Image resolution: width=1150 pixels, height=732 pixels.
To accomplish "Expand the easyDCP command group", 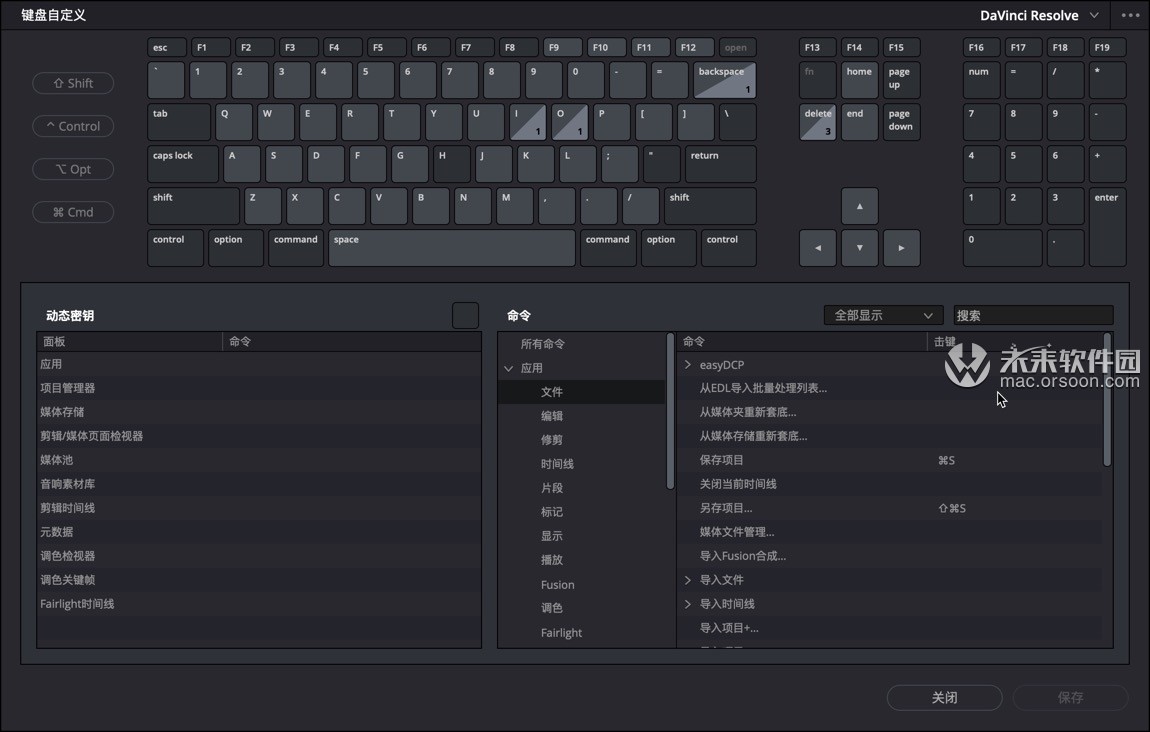I will (687, 365).
